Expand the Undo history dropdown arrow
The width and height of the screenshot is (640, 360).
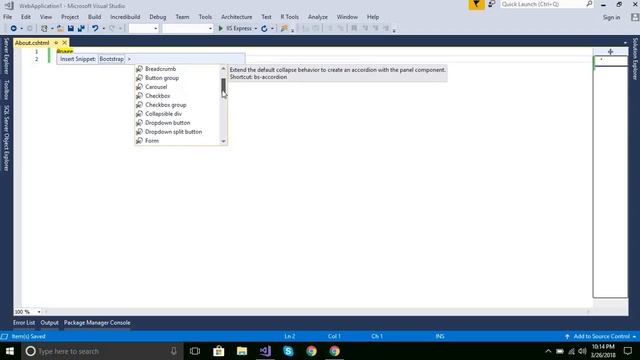click(104, 29)
